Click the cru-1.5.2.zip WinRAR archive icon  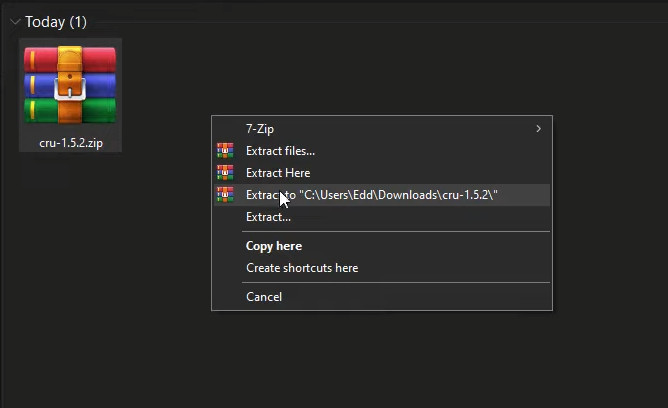click(x=70, y=85)
